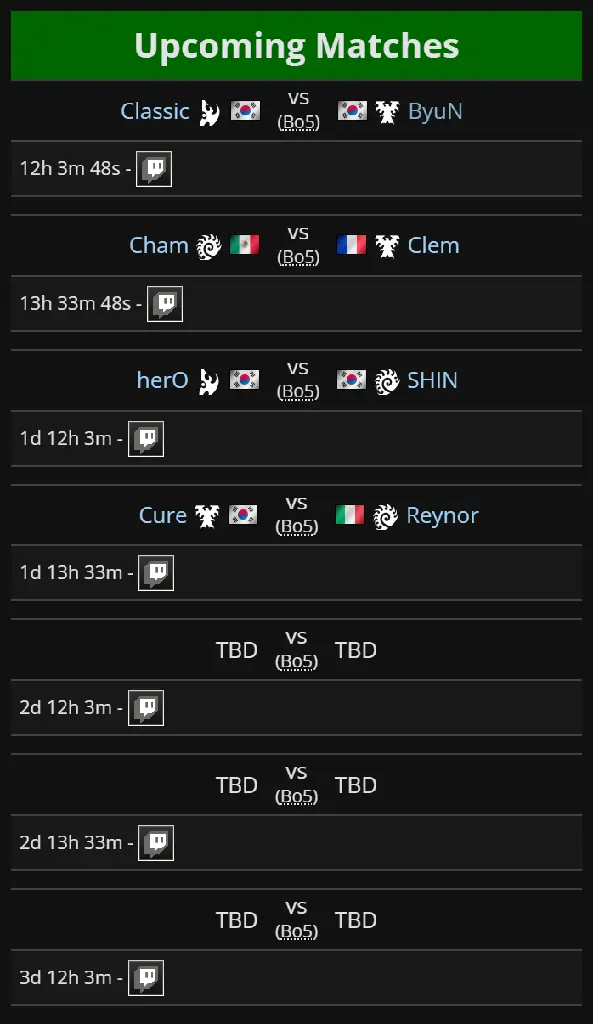Click the Bo5 label in Cure vs Reynor
593x1024 pixels.
(297, 526)
